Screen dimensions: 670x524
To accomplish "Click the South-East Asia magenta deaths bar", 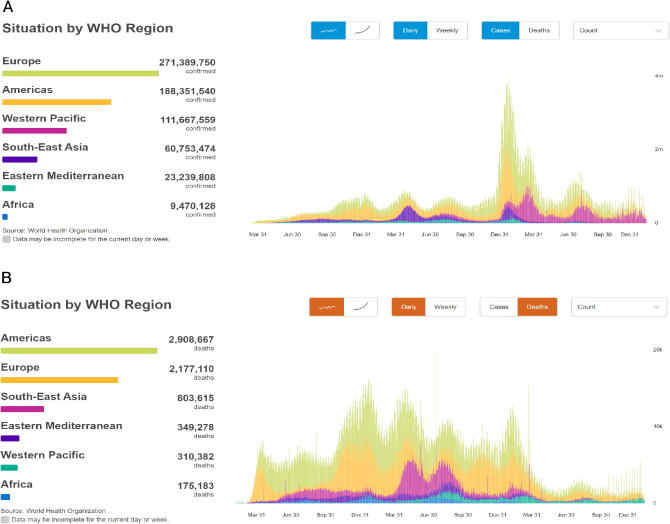I will pos(22,409).
